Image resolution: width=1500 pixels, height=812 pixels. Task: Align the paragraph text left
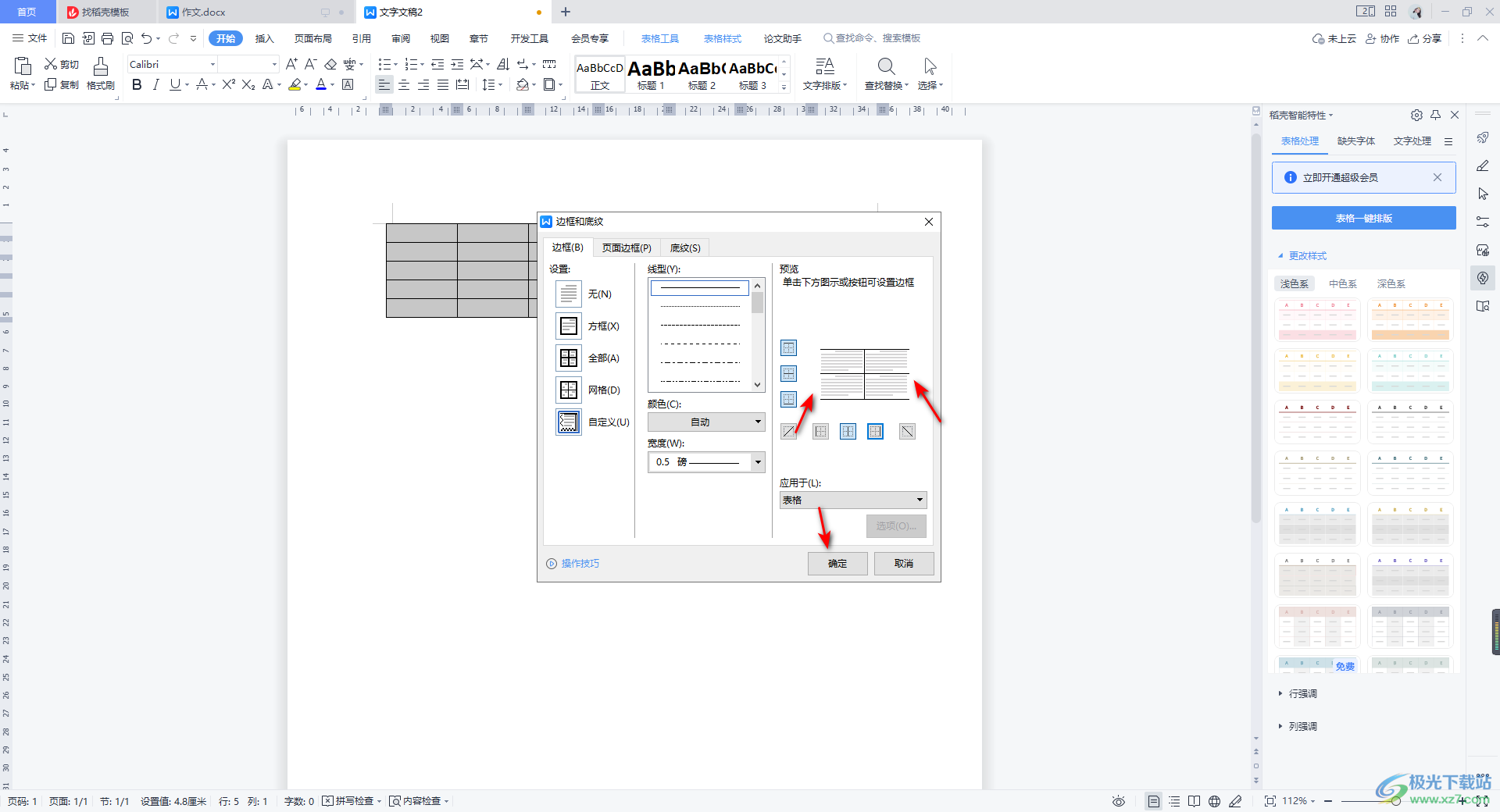[x=384, y=85]
